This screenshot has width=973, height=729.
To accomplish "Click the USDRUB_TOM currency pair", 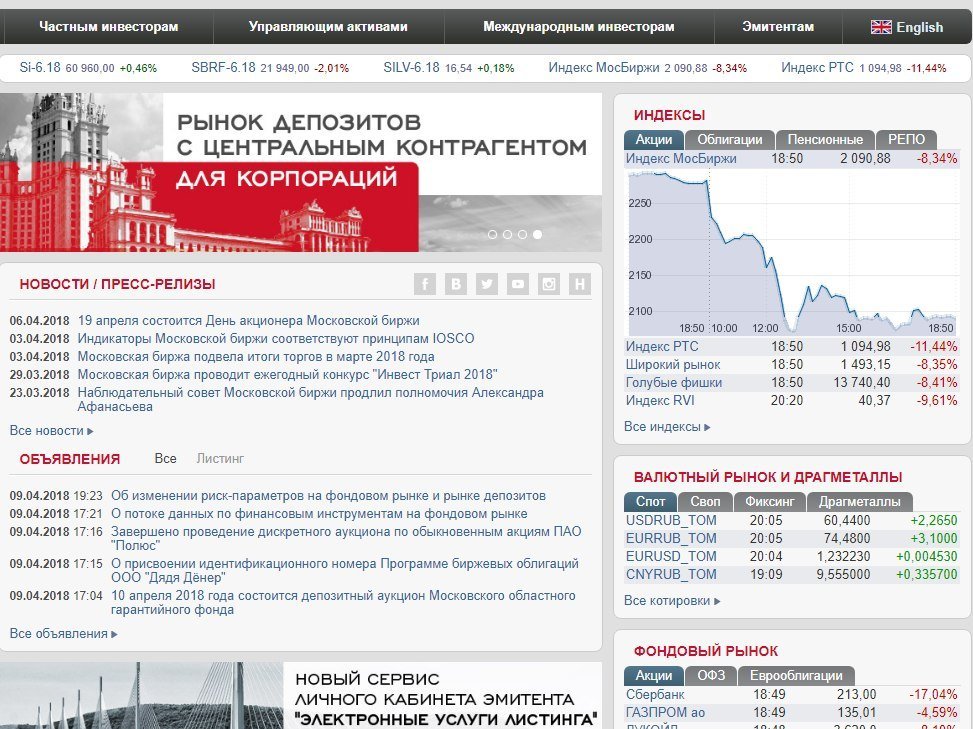I will 671,521.
